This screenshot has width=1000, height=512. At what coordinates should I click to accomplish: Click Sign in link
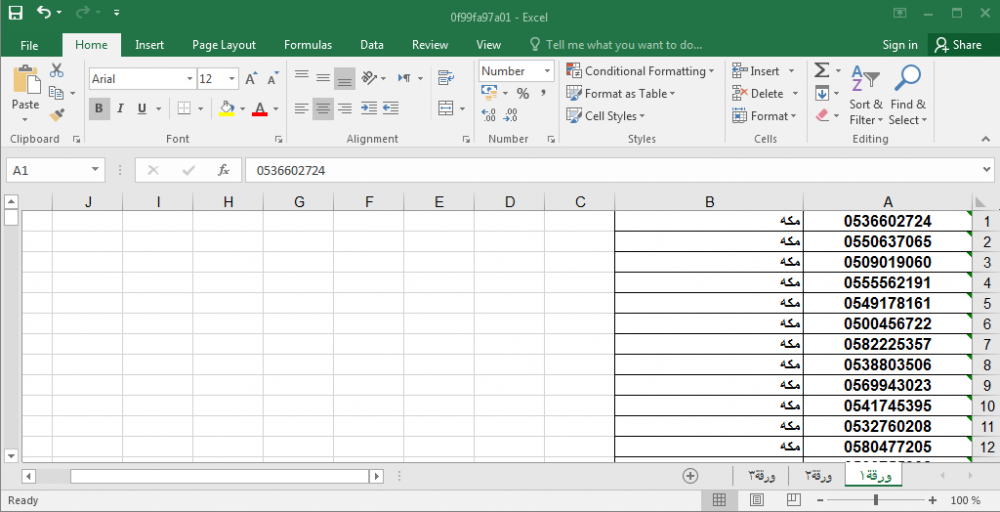click(x=900, y=45)
